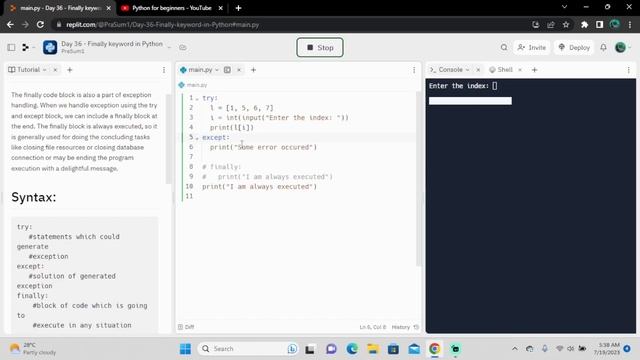Open Chrome tab search dropdown
The width and height of the screenshot is (640, 360).
pyautogui.click(x=564, y=7)
